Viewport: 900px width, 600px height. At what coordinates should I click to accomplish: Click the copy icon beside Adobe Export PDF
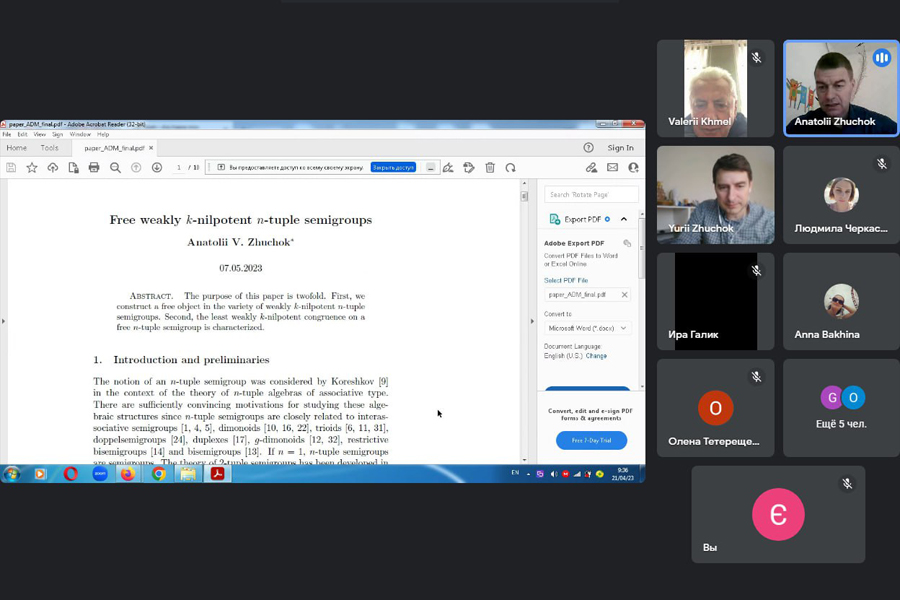[627, 243]
